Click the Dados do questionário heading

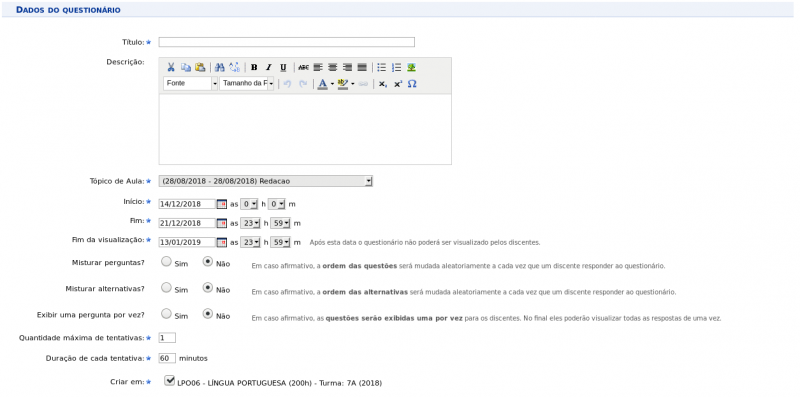pos(68,10)
